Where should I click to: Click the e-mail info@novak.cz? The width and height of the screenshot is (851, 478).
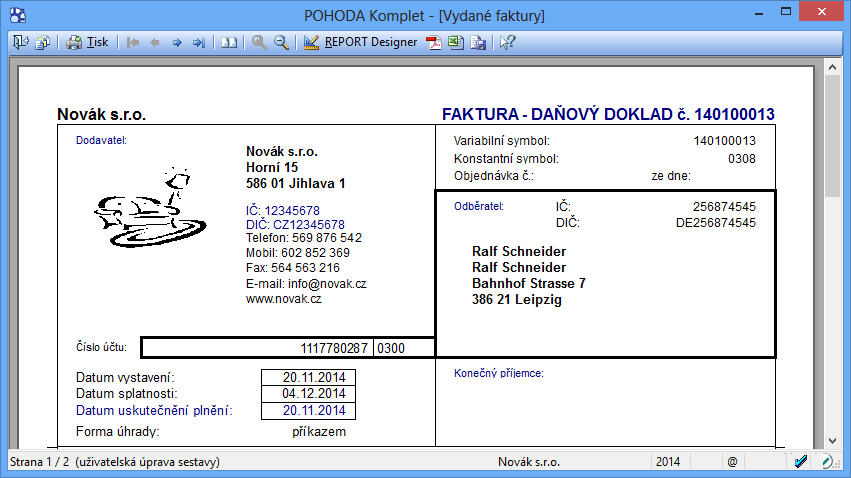[327, 284]
